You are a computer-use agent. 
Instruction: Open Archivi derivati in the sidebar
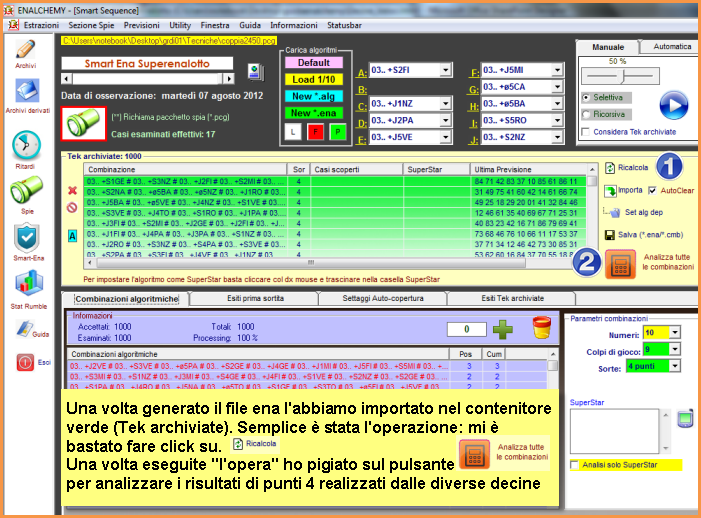coord(27,91)
